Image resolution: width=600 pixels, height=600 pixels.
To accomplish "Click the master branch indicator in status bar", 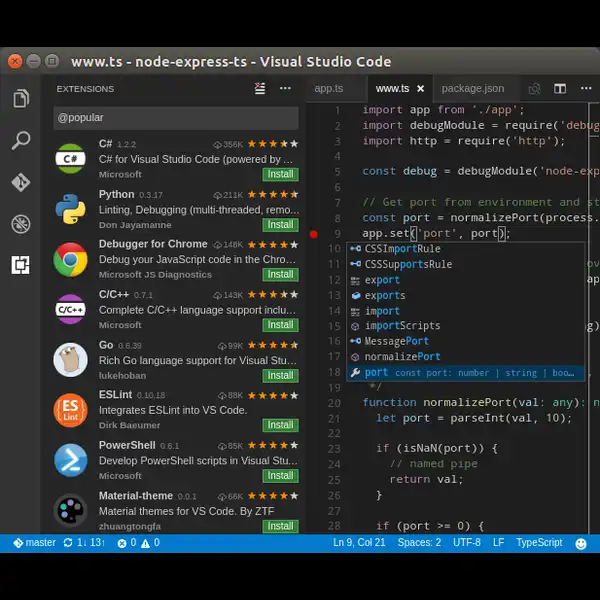I will 35,543.
